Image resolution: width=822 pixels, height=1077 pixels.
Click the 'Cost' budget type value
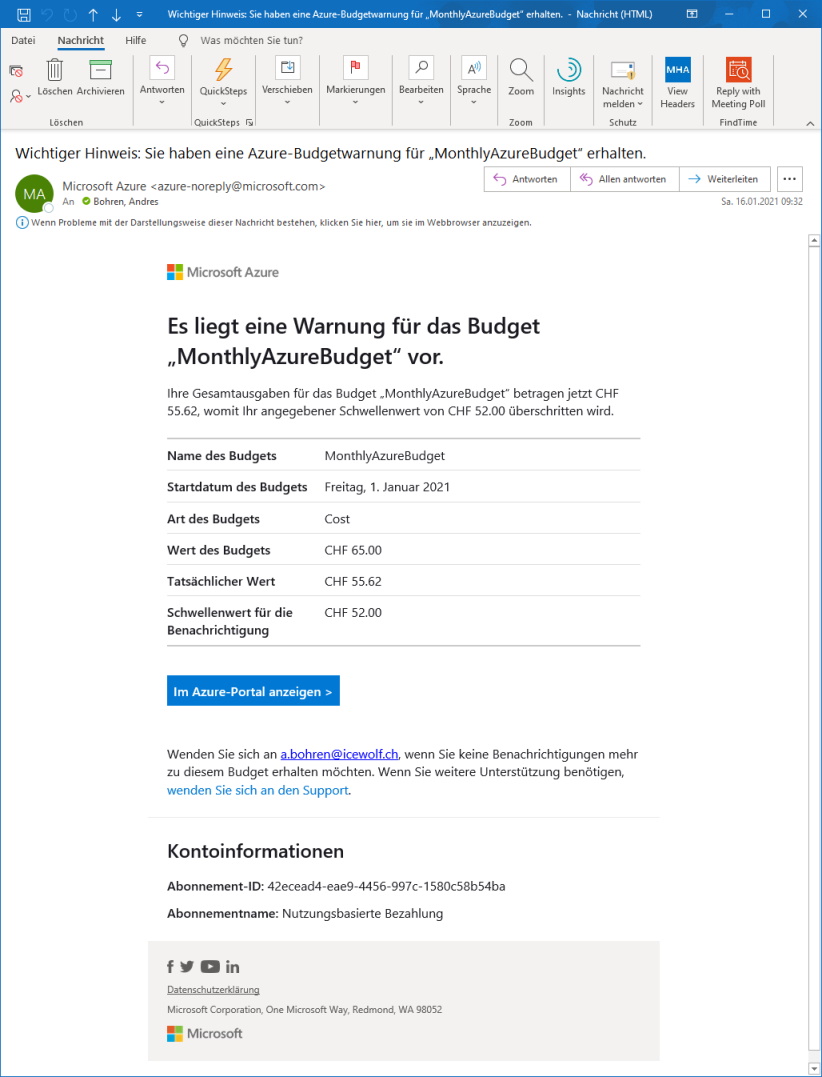pos(337,519)
